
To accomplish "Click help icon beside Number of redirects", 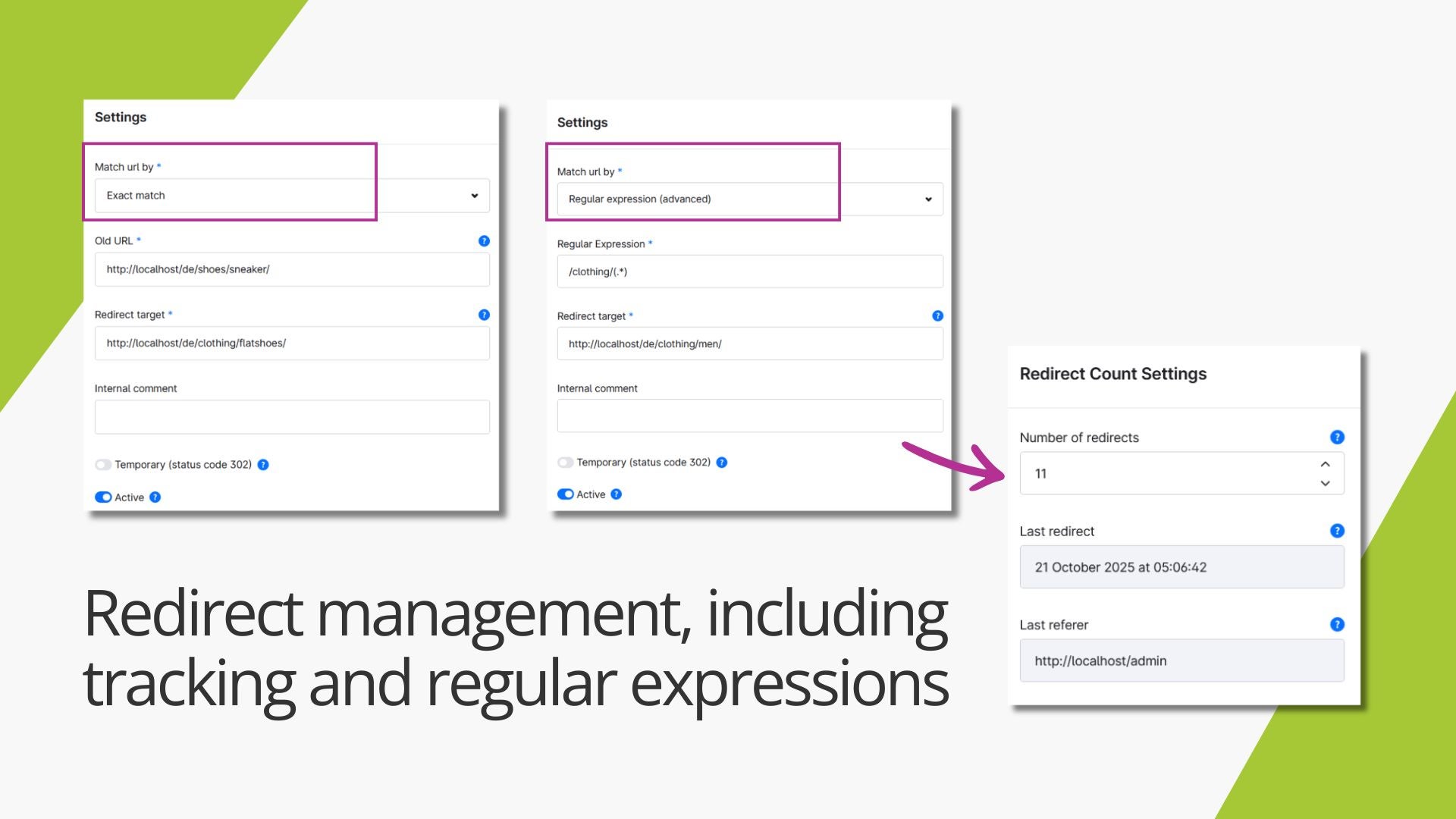I will coord(1337,438).
